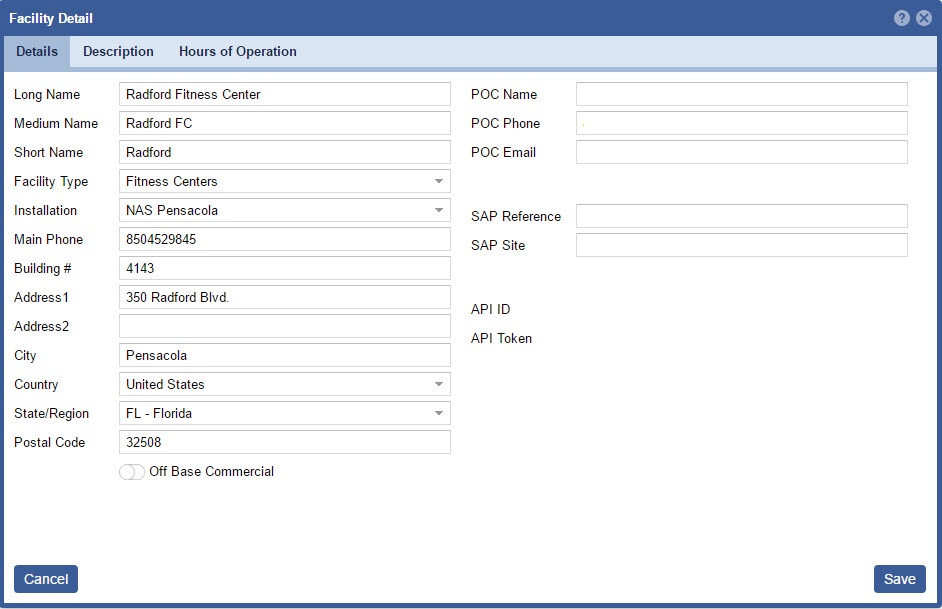
Task: Open the Installation dropdown list
Action: tap(438, 211)
